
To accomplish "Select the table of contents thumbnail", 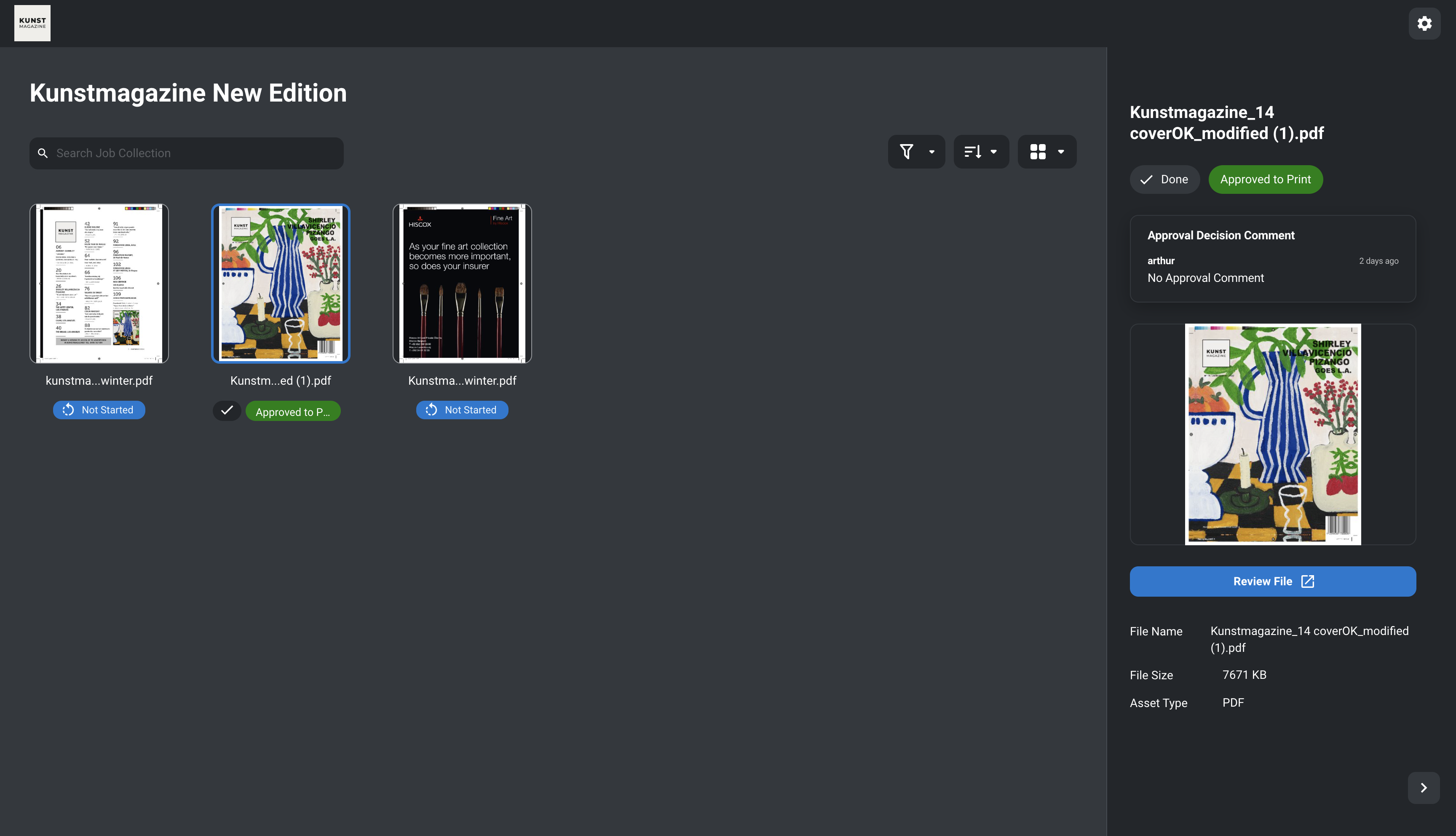I will coord(99,284).
